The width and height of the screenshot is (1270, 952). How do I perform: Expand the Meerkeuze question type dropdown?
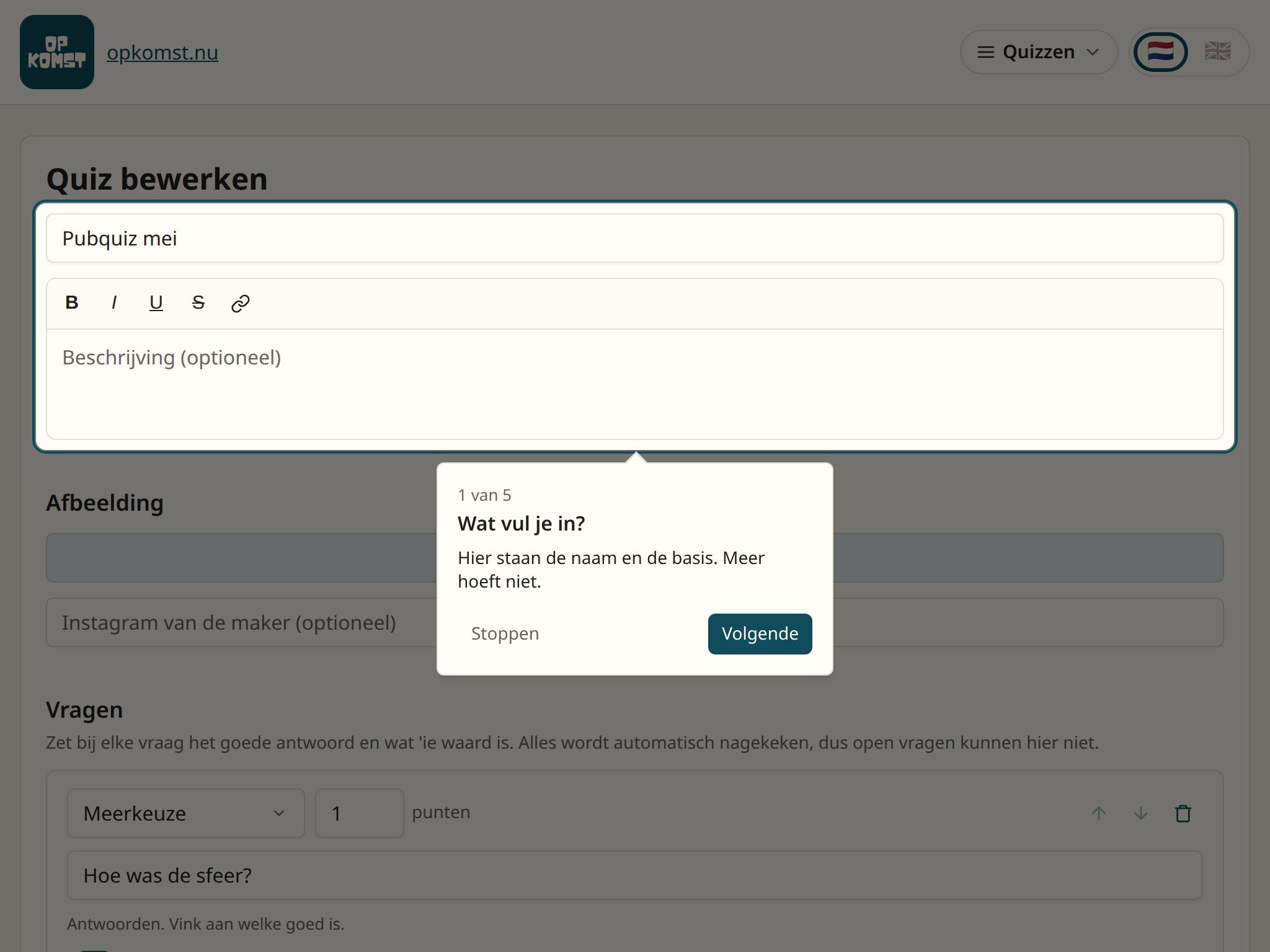point(186,813)
